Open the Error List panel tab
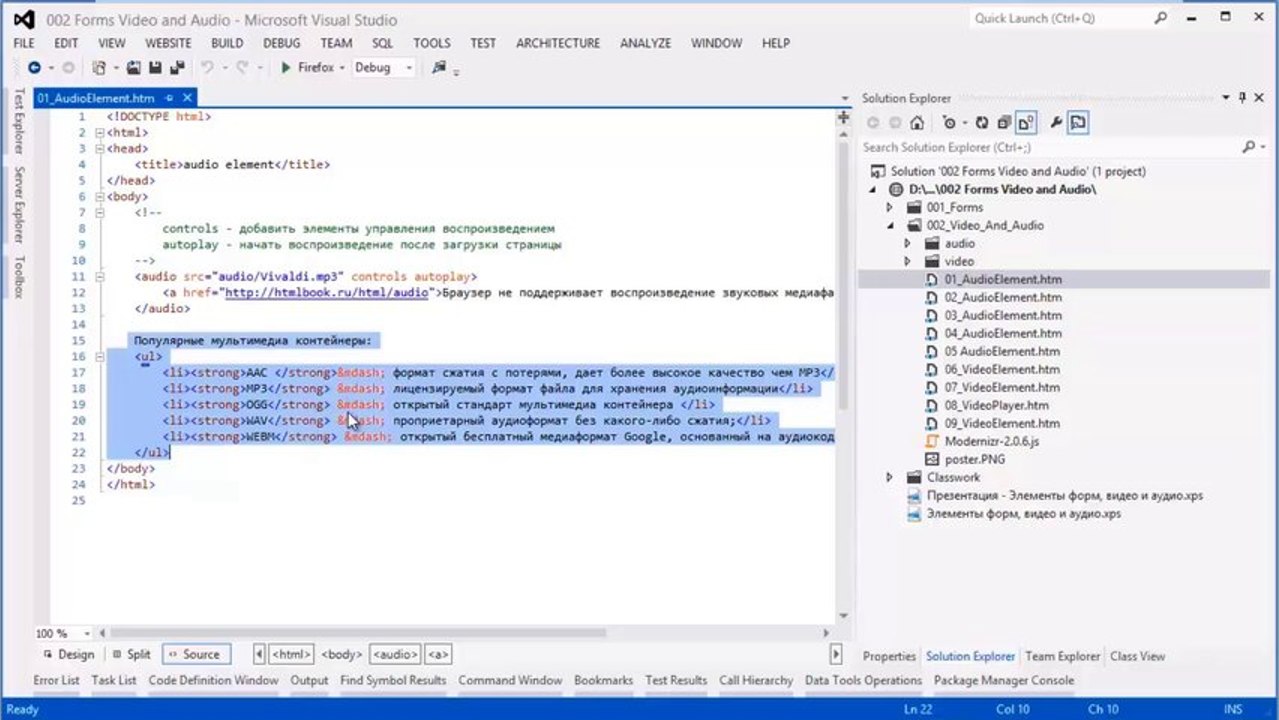This screenshot has width=1279, height=720. (56, 680)
